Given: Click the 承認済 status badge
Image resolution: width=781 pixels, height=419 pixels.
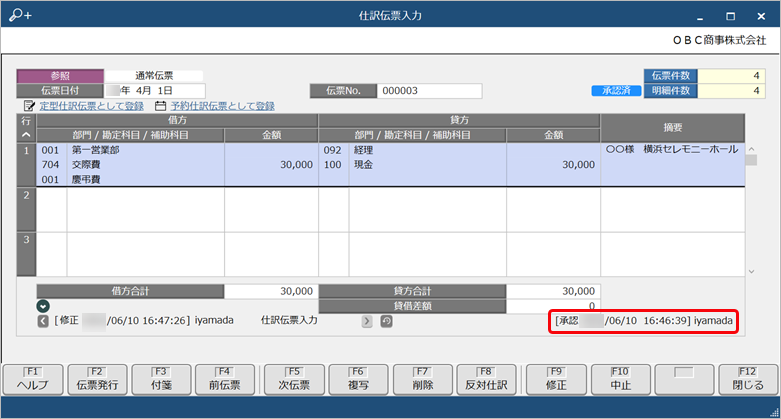Looking at the screenshot, I should click(x=616, y=91).
